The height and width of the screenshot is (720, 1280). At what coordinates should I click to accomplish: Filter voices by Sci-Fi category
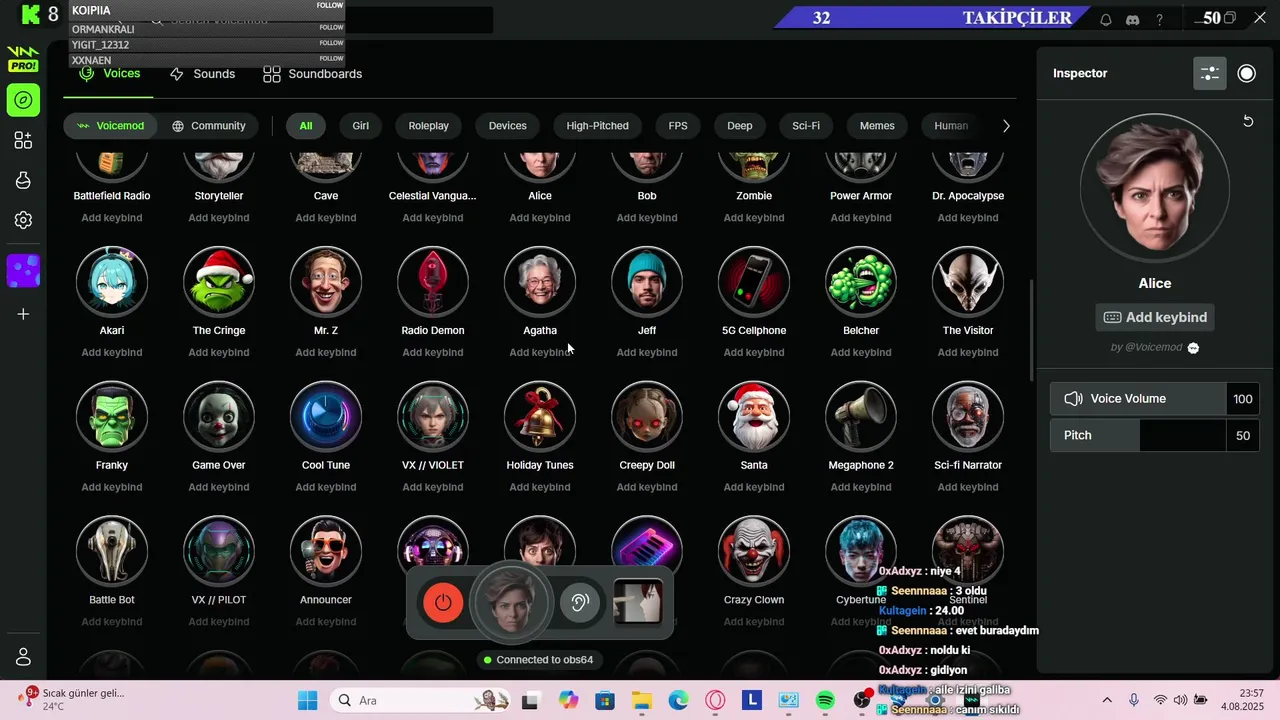pos(806,126)
